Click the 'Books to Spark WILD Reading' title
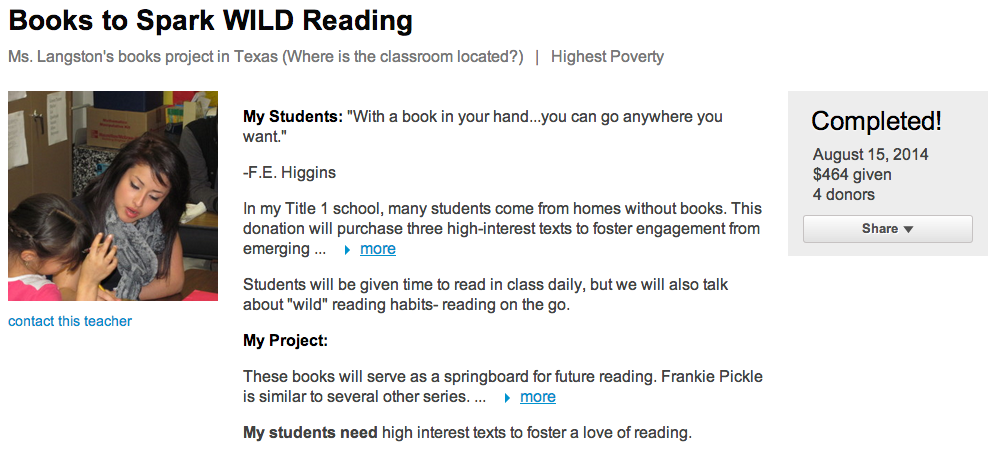The image size is (999, 463). [210, 20]
